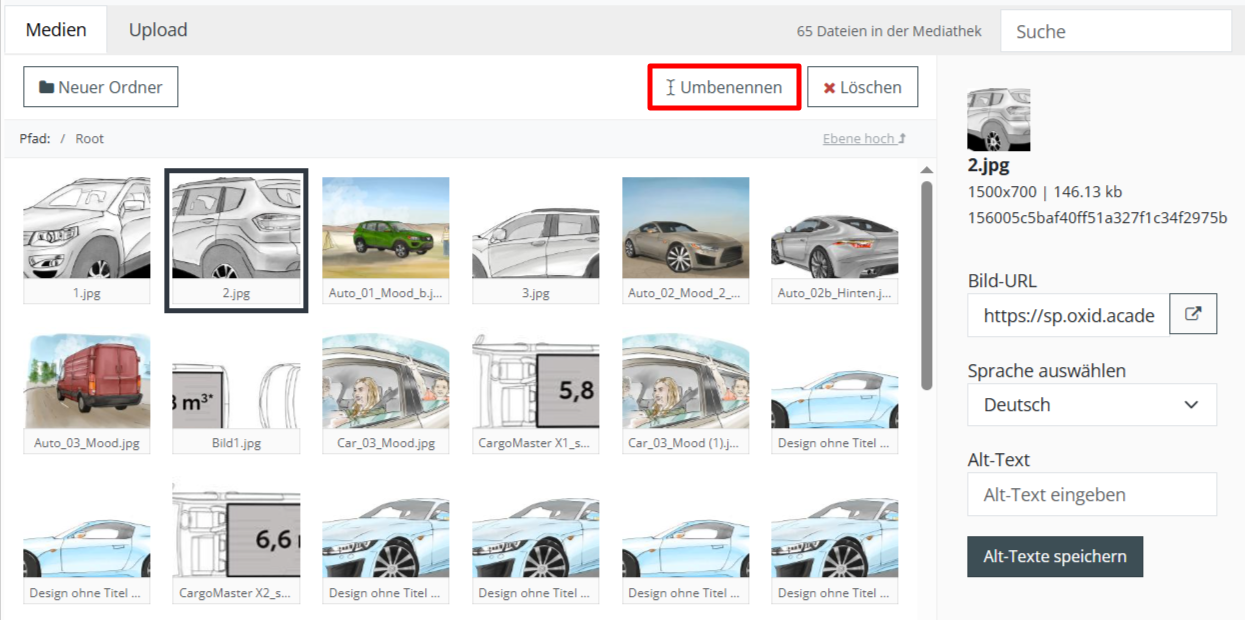Open the Bild-URL external link icon

tap(1192, 315)
